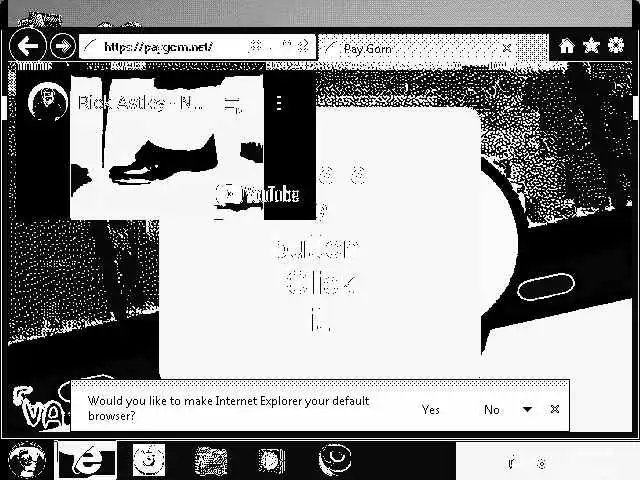The image size is (640, 480).
Task: Click the refresh arrow in address bar
Action: [x=303, y=46]
